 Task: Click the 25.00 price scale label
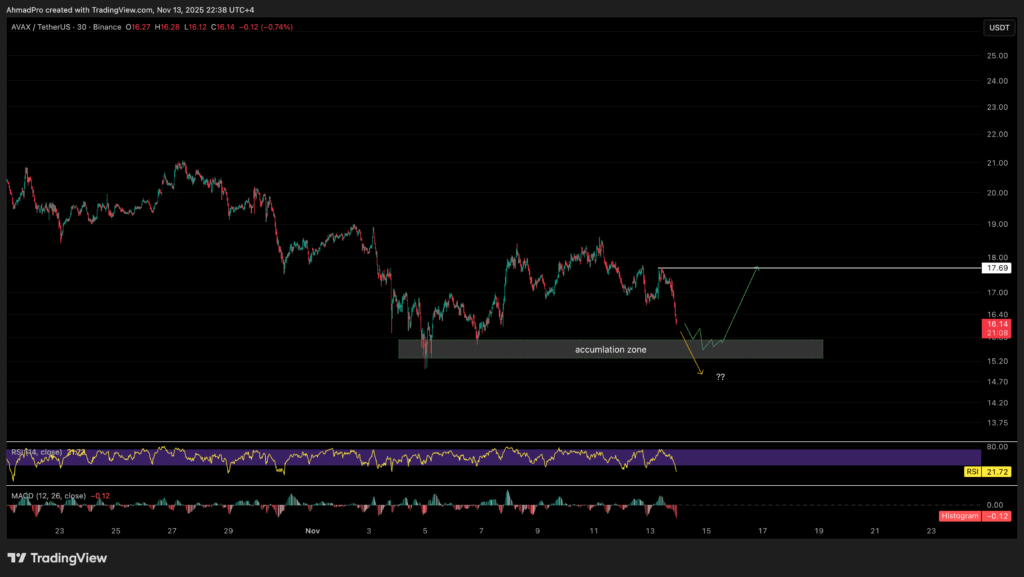[997, 56]
